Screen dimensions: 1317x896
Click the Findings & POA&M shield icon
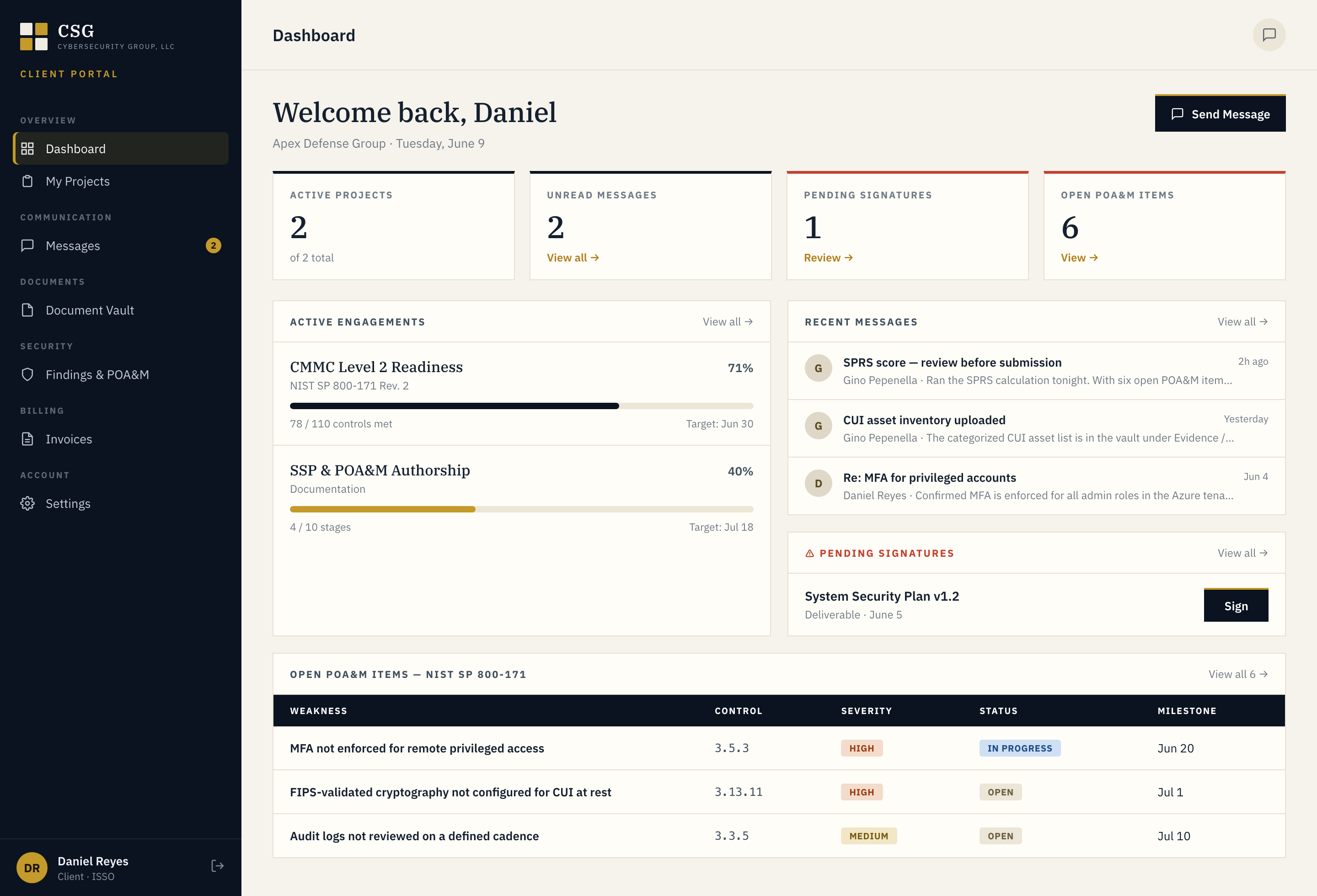(x=27, y=375)
